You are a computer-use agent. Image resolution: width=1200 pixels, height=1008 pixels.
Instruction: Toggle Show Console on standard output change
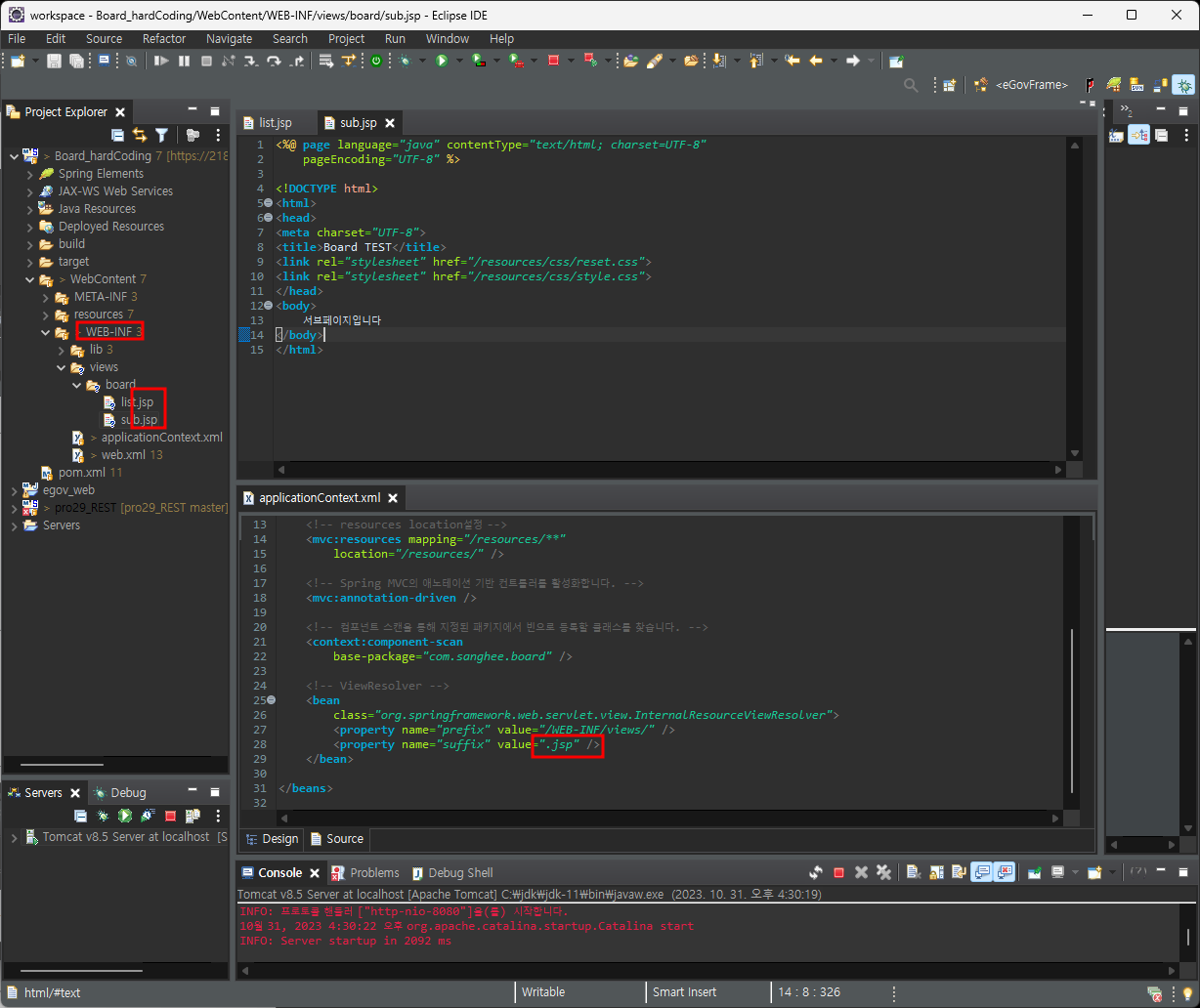(982, 872)
